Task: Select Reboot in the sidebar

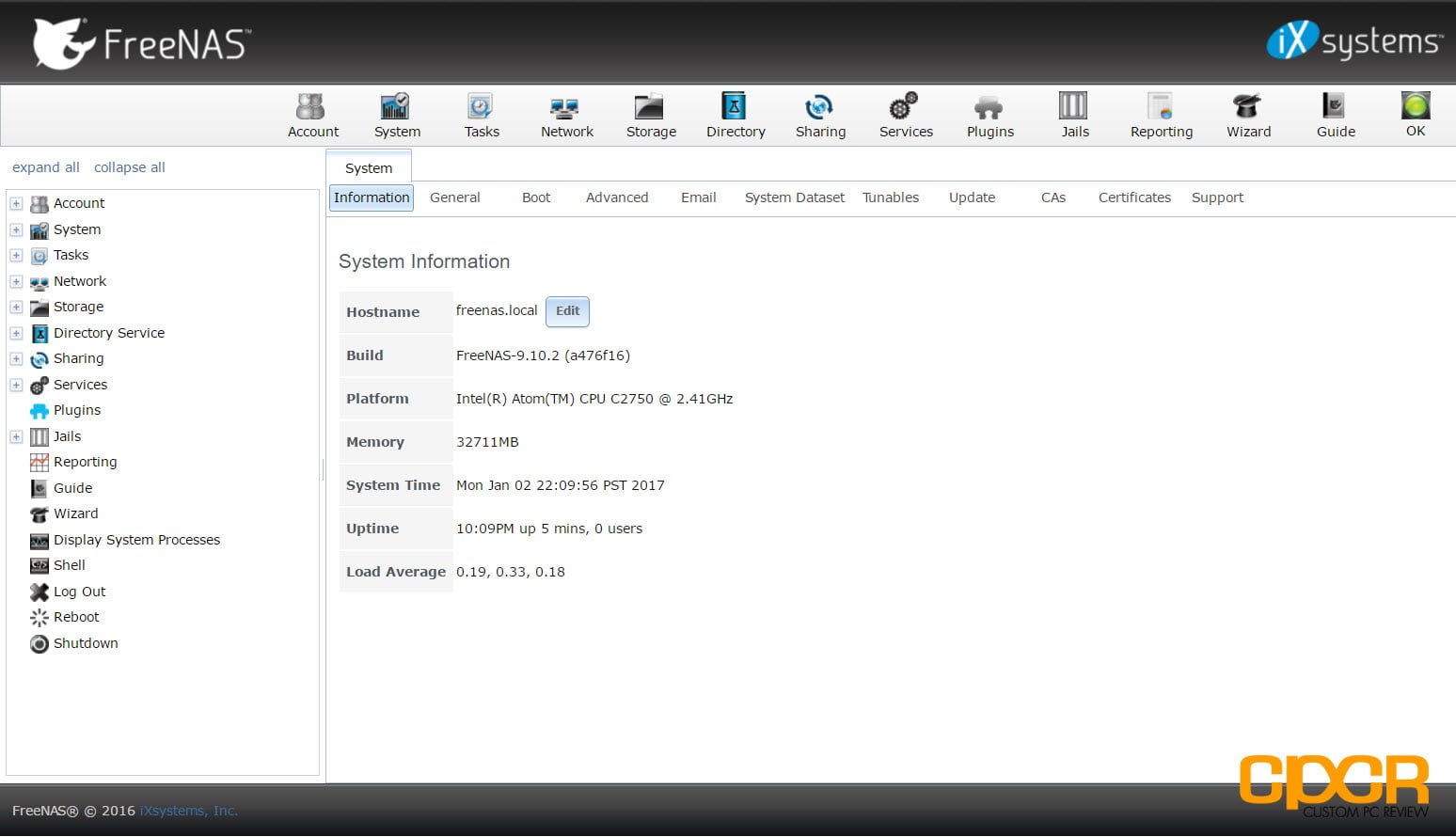Action: [x=76, y=617]
